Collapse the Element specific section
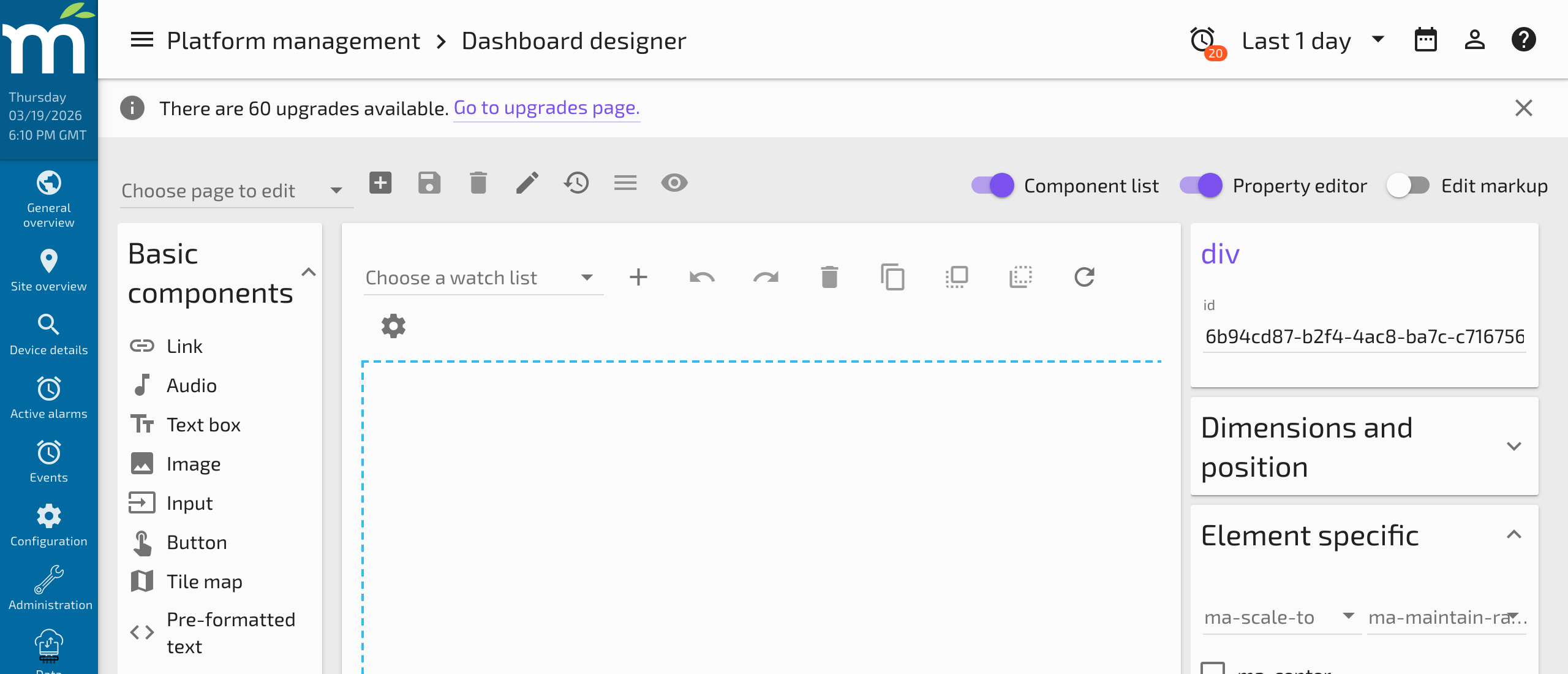The image size is (1568, 674). tap(1515, 535)
